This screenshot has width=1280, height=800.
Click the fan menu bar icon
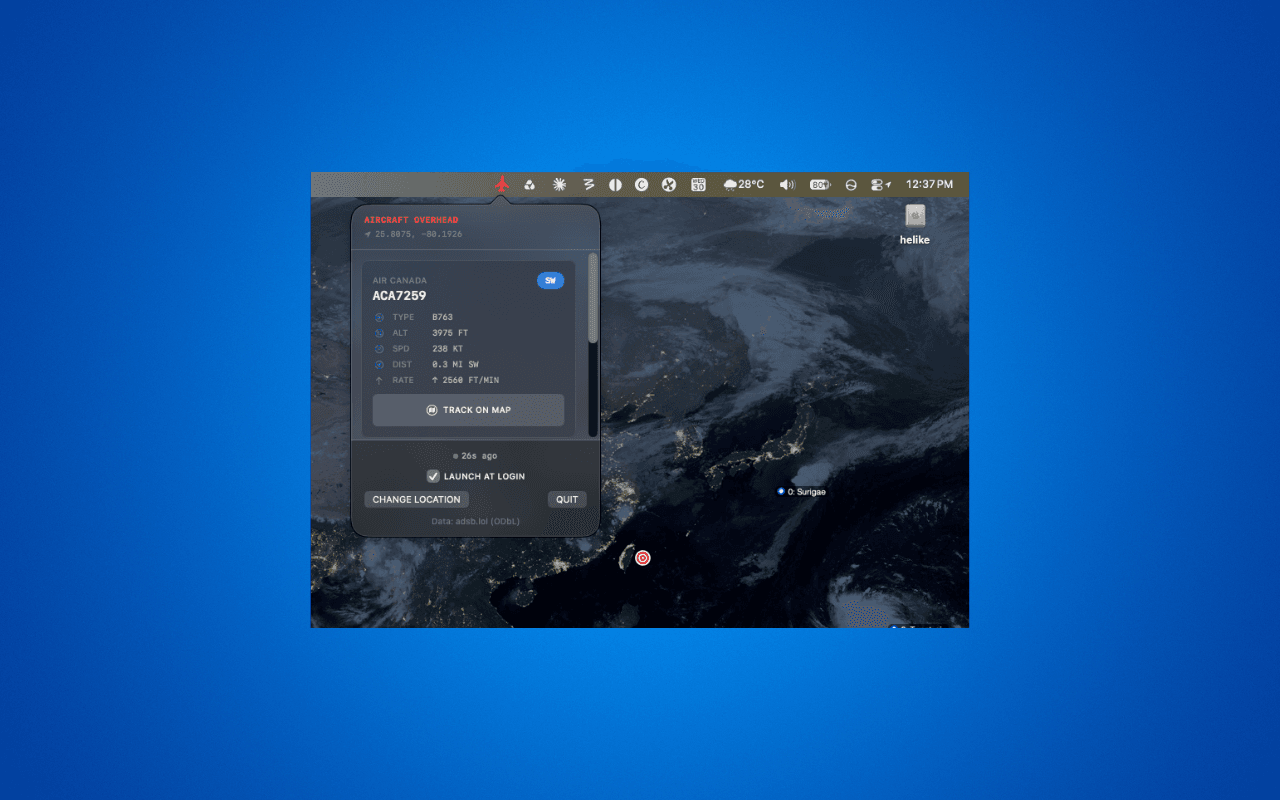click(x=669, y=184)
